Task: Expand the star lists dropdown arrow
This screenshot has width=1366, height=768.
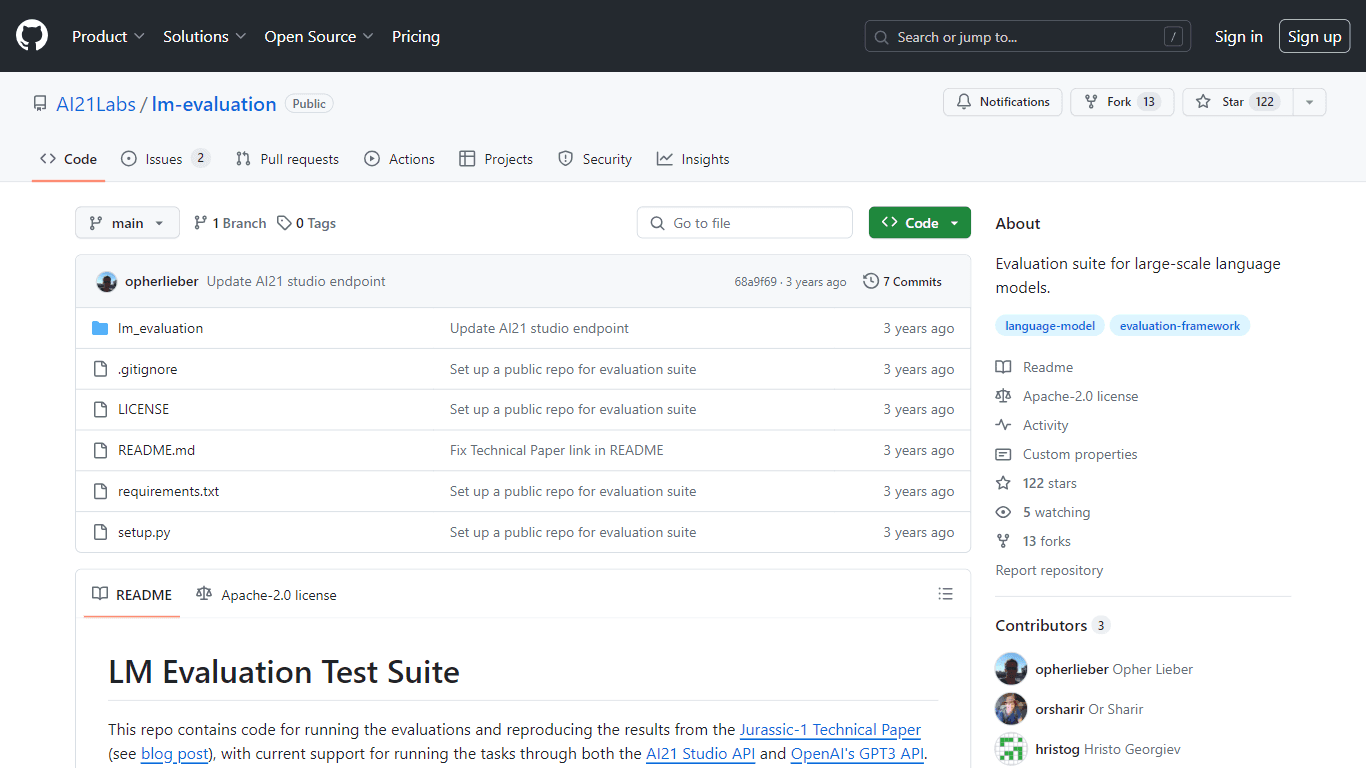Action: pos(1309,102)
